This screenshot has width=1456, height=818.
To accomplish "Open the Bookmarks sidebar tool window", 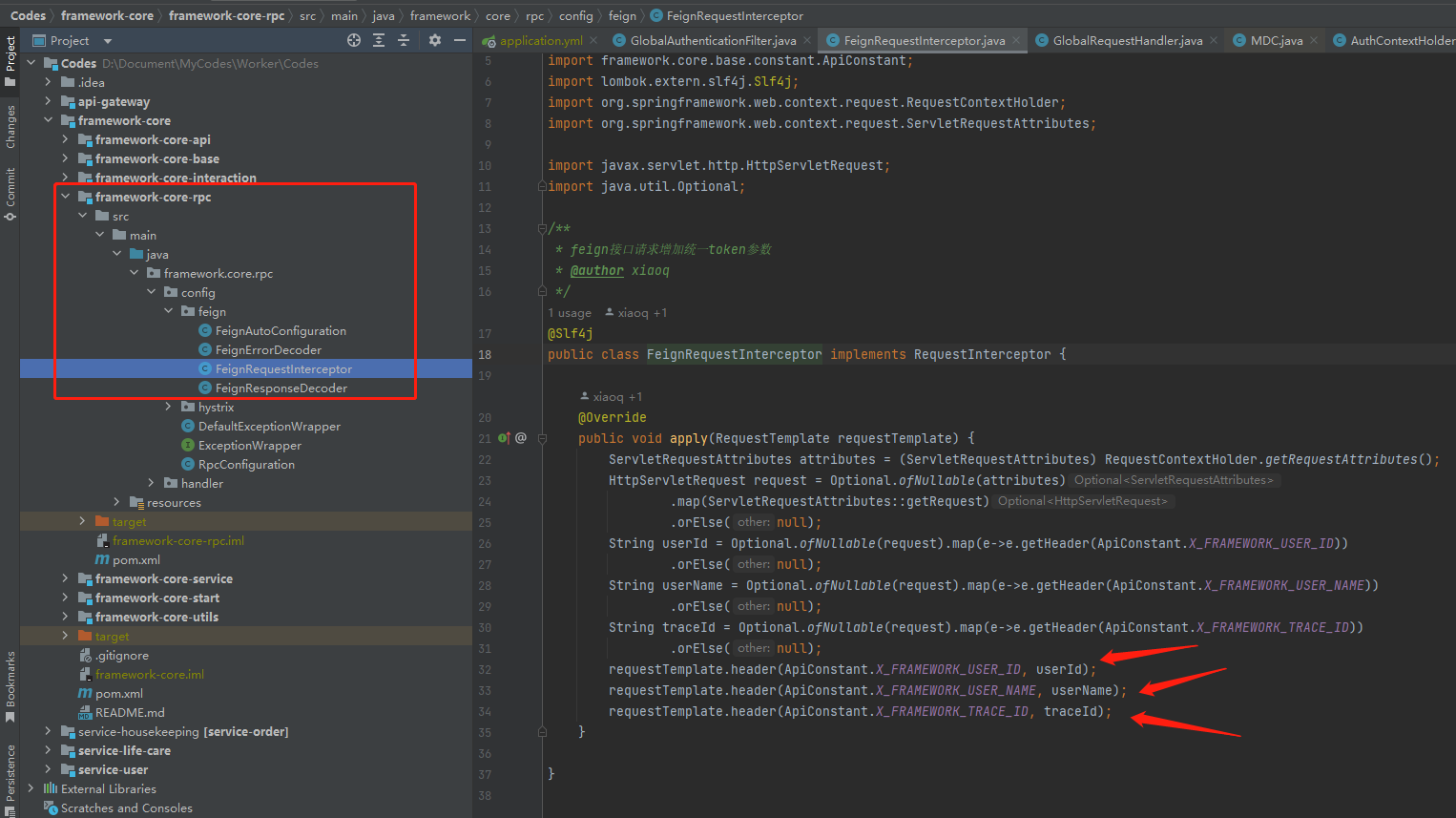I will point(10,686).
